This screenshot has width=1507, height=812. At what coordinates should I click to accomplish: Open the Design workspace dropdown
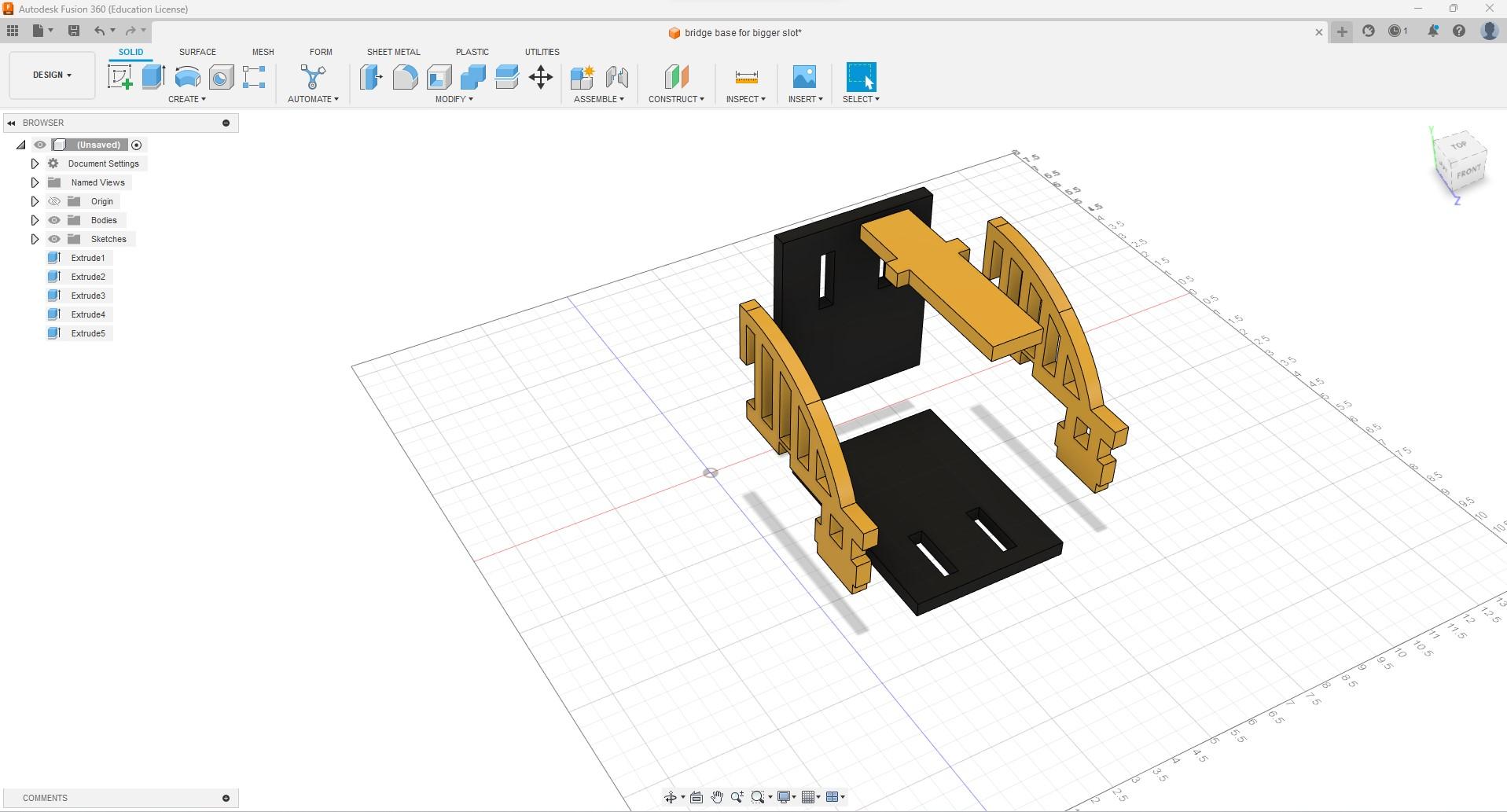pos(52,75)
